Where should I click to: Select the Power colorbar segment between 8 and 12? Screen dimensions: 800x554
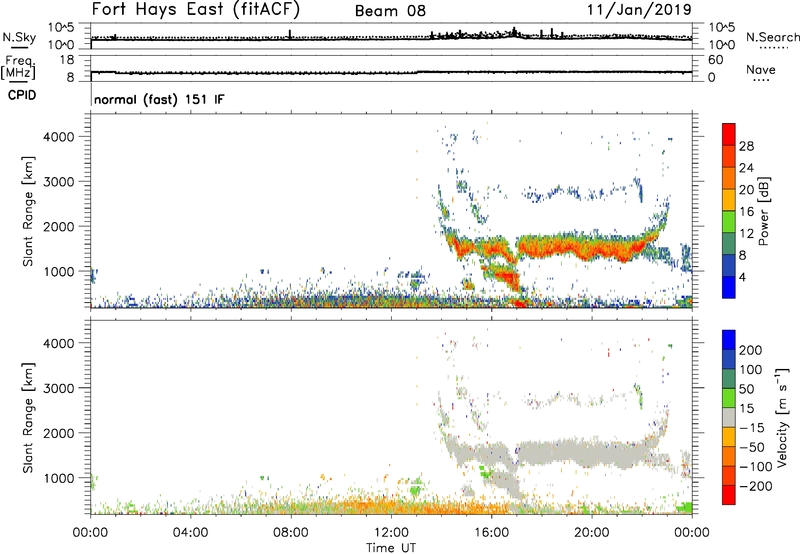pyautogui.click(x=729, y=244)
